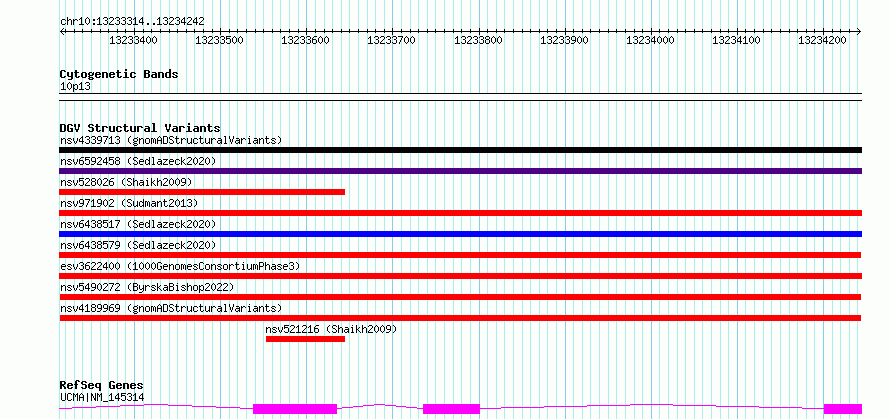This screenshot has height=419, width=890.
Task: Click the red nsv4189969 variant bar
Action: coord(460,318)
